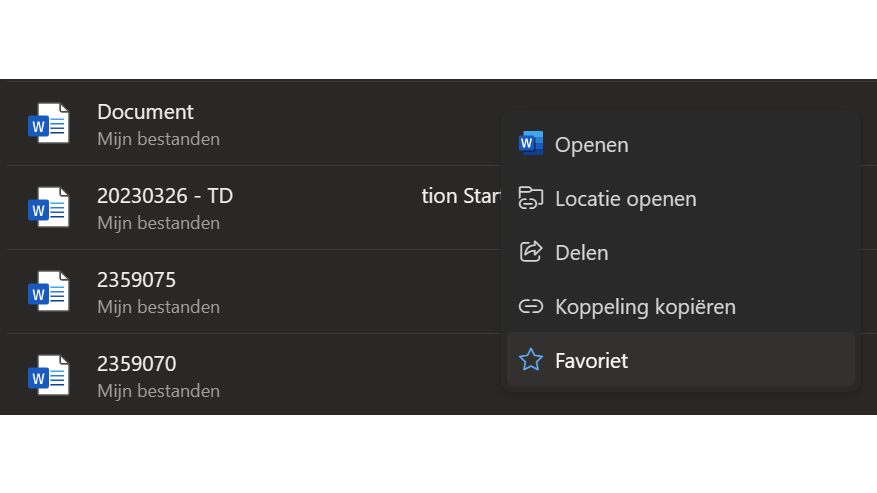Select Koppeling kopiëren option

coord(645,307)
